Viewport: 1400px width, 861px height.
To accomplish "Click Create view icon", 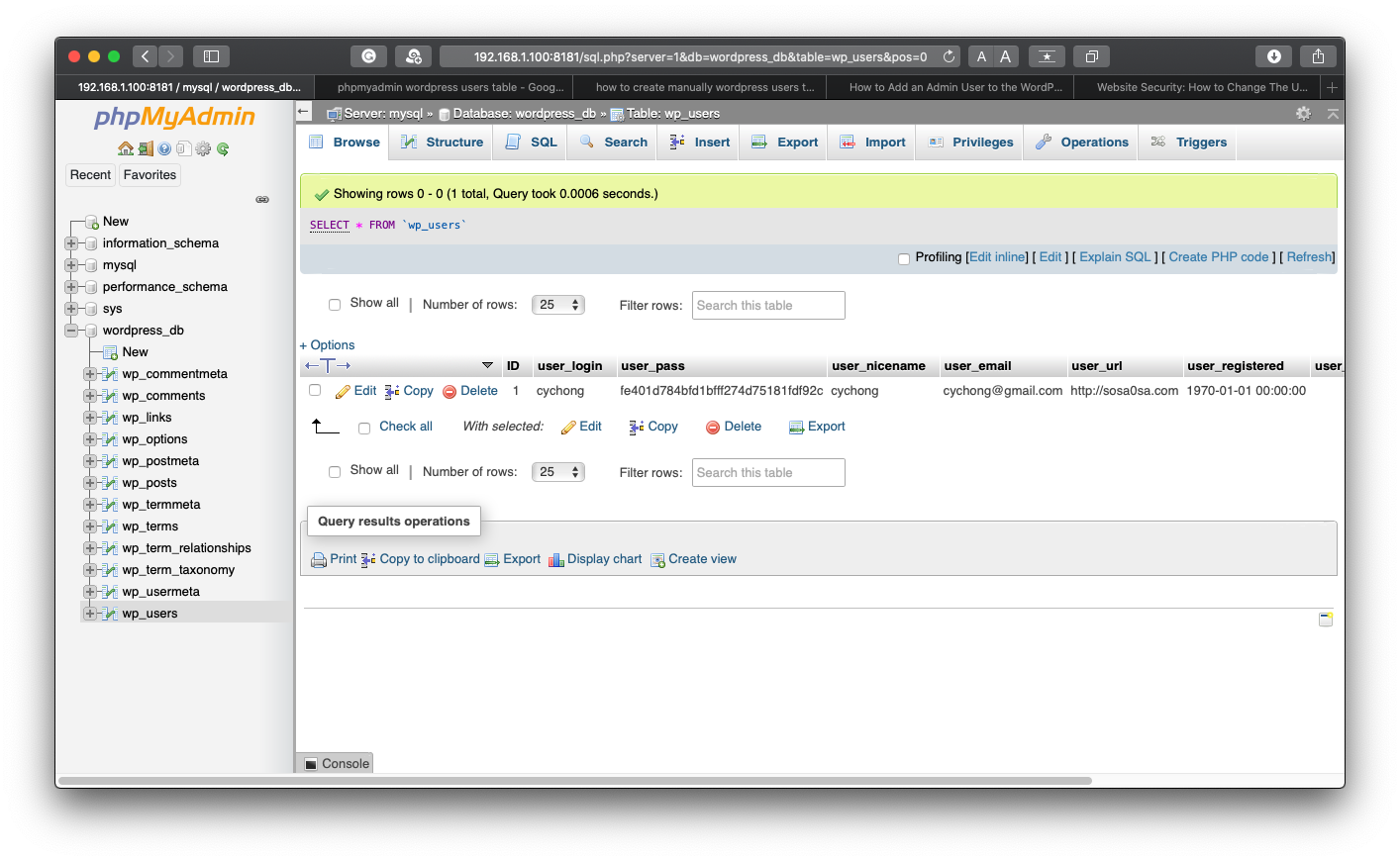I will click(x=657, y=560).
